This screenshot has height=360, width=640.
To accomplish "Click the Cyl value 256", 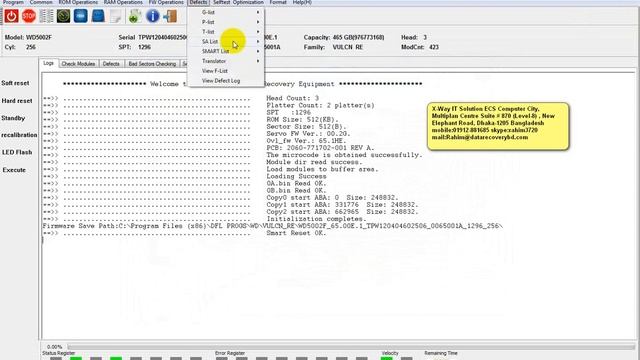I will (x=31, y=47).
